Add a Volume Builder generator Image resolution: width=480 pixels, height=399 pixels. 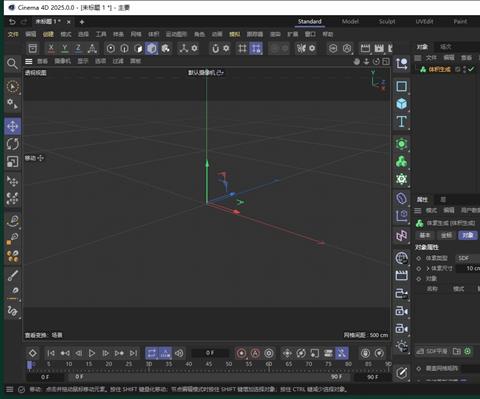[401, 162]
